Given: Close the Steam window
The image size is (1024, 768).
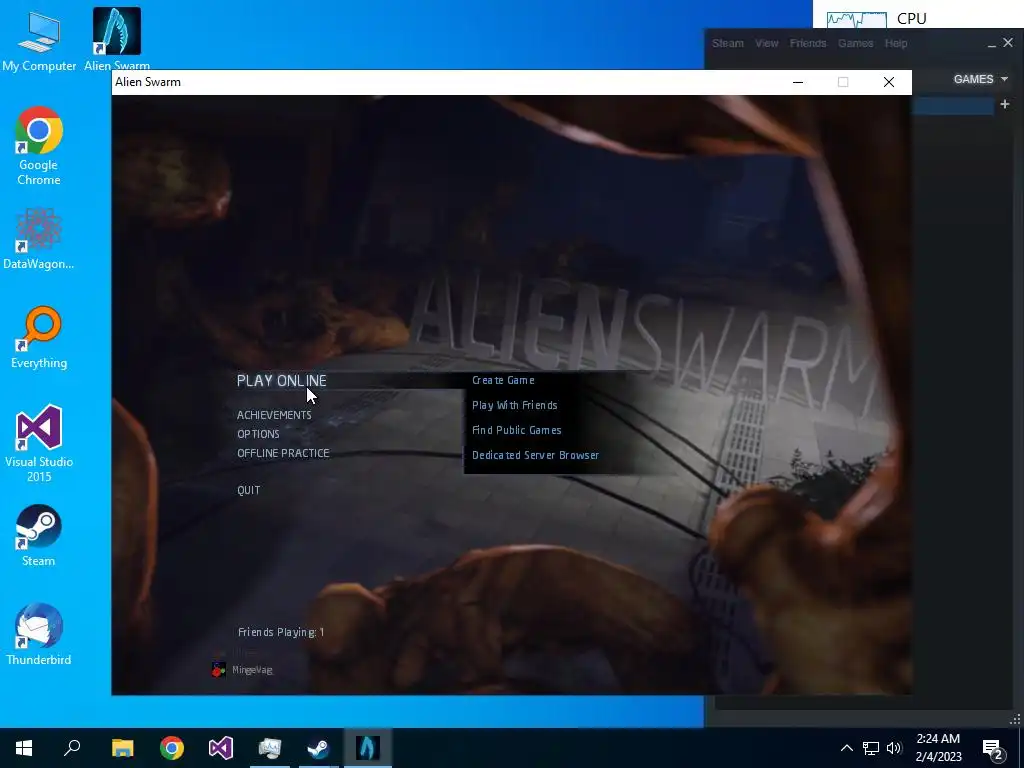Looking at the screenshot, I should coord(1008,42).
